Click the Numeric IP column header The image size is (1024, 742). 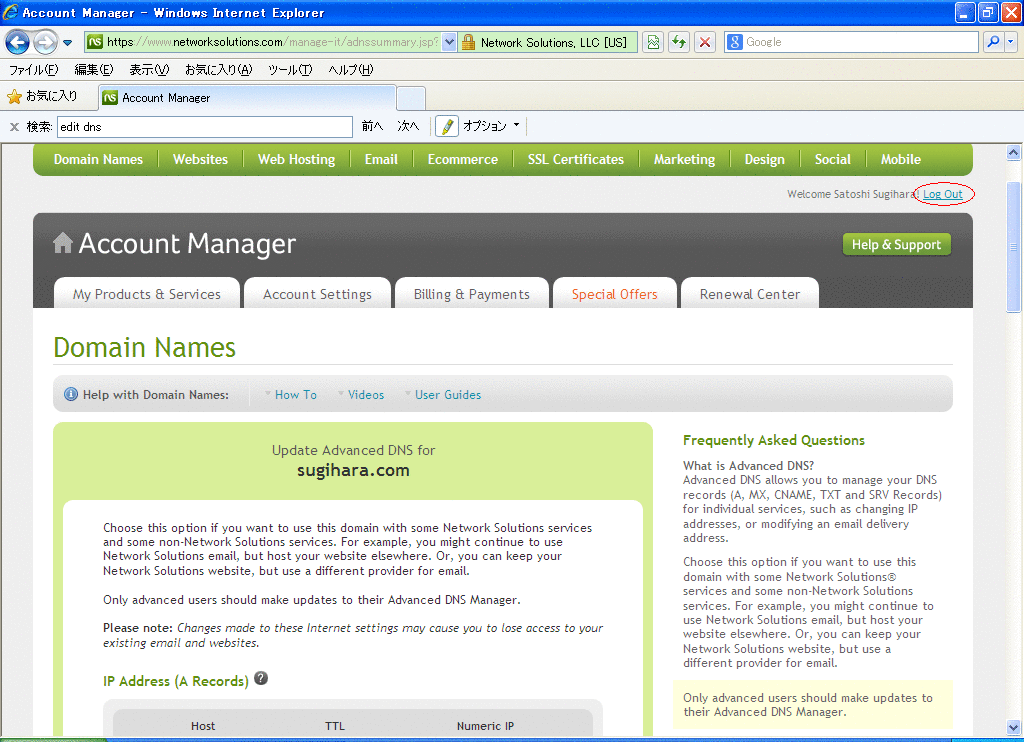[x=485, y=726]
